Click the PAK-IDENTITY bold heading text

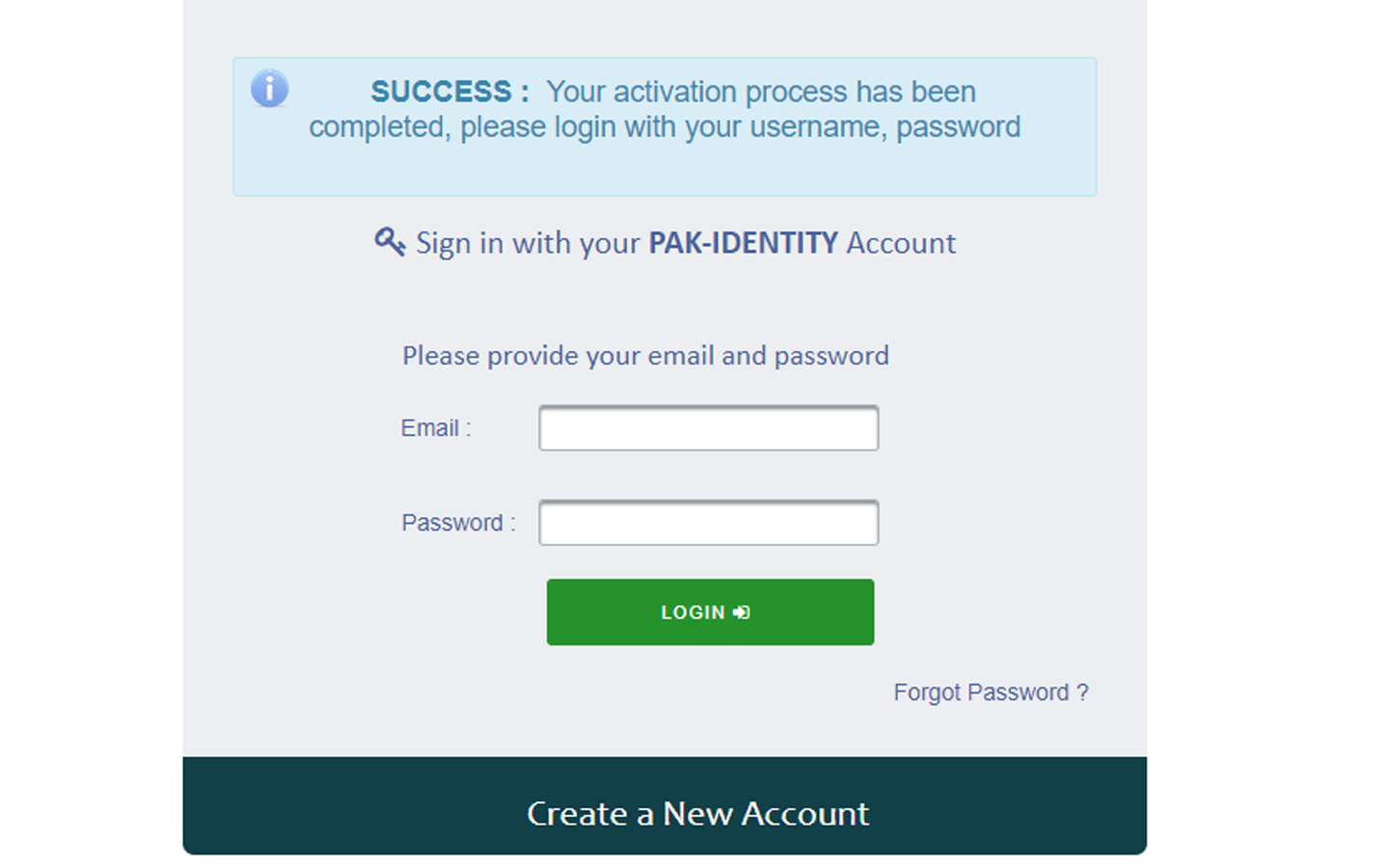(x=743, y=243)
